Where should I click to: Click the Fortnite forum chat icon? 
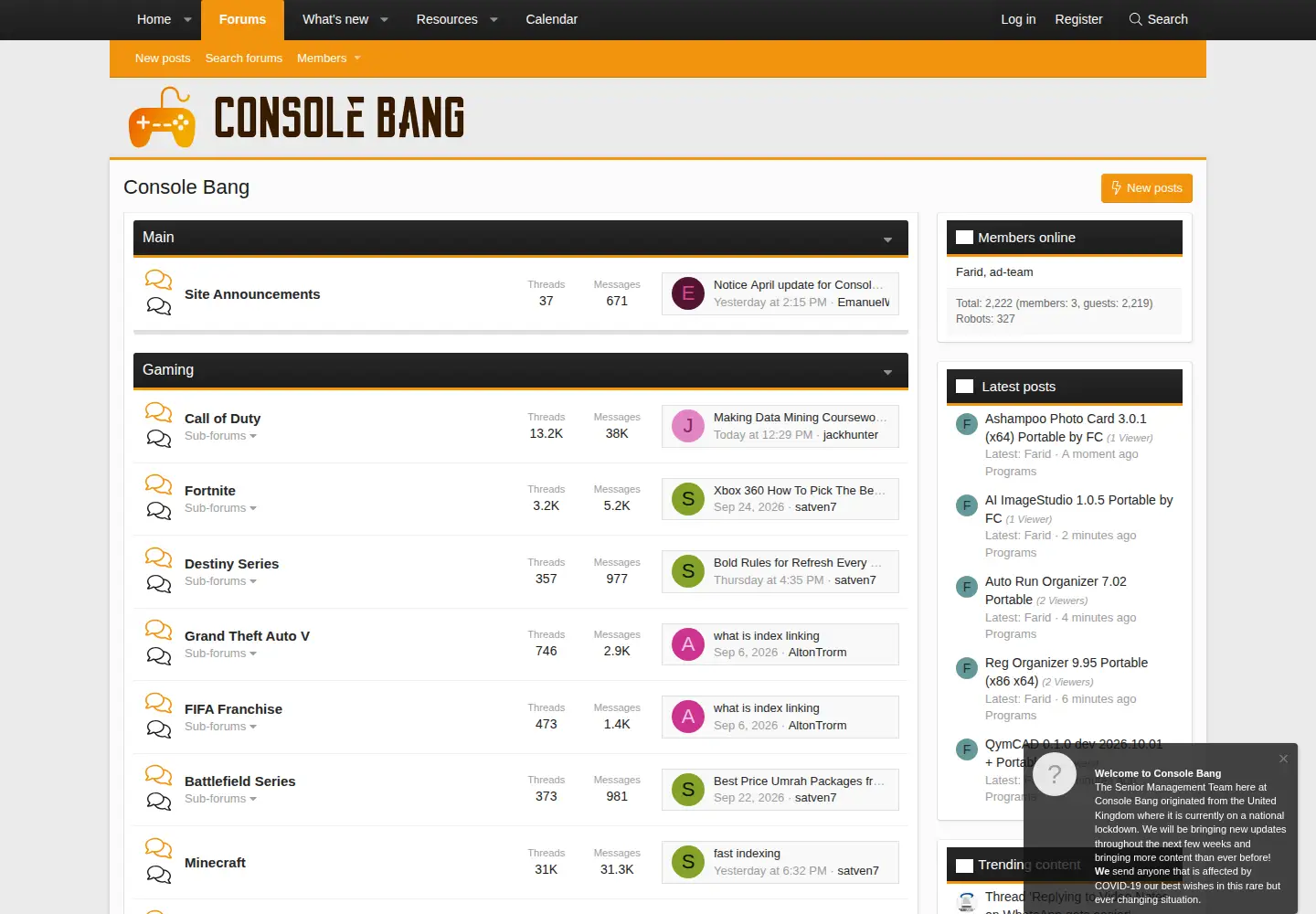(x=158, y=497)
